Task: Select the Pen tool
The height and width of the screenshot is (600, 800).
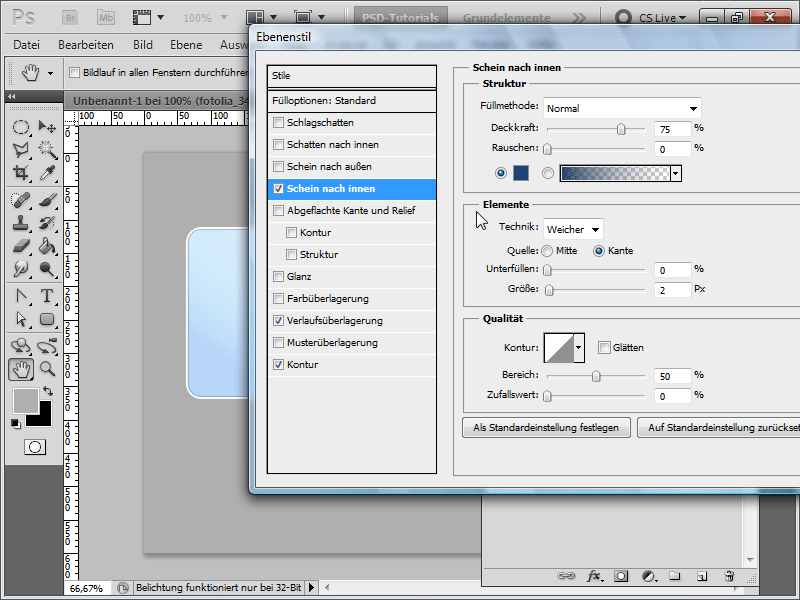Action: coord(20,296)
